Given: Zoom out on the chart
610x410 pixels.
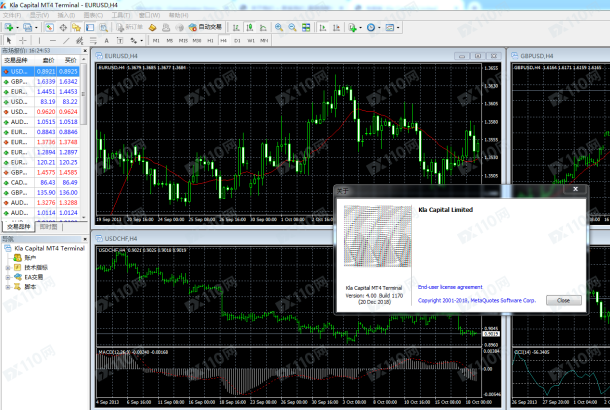Looking at the screenshot, I should point(292,27).
